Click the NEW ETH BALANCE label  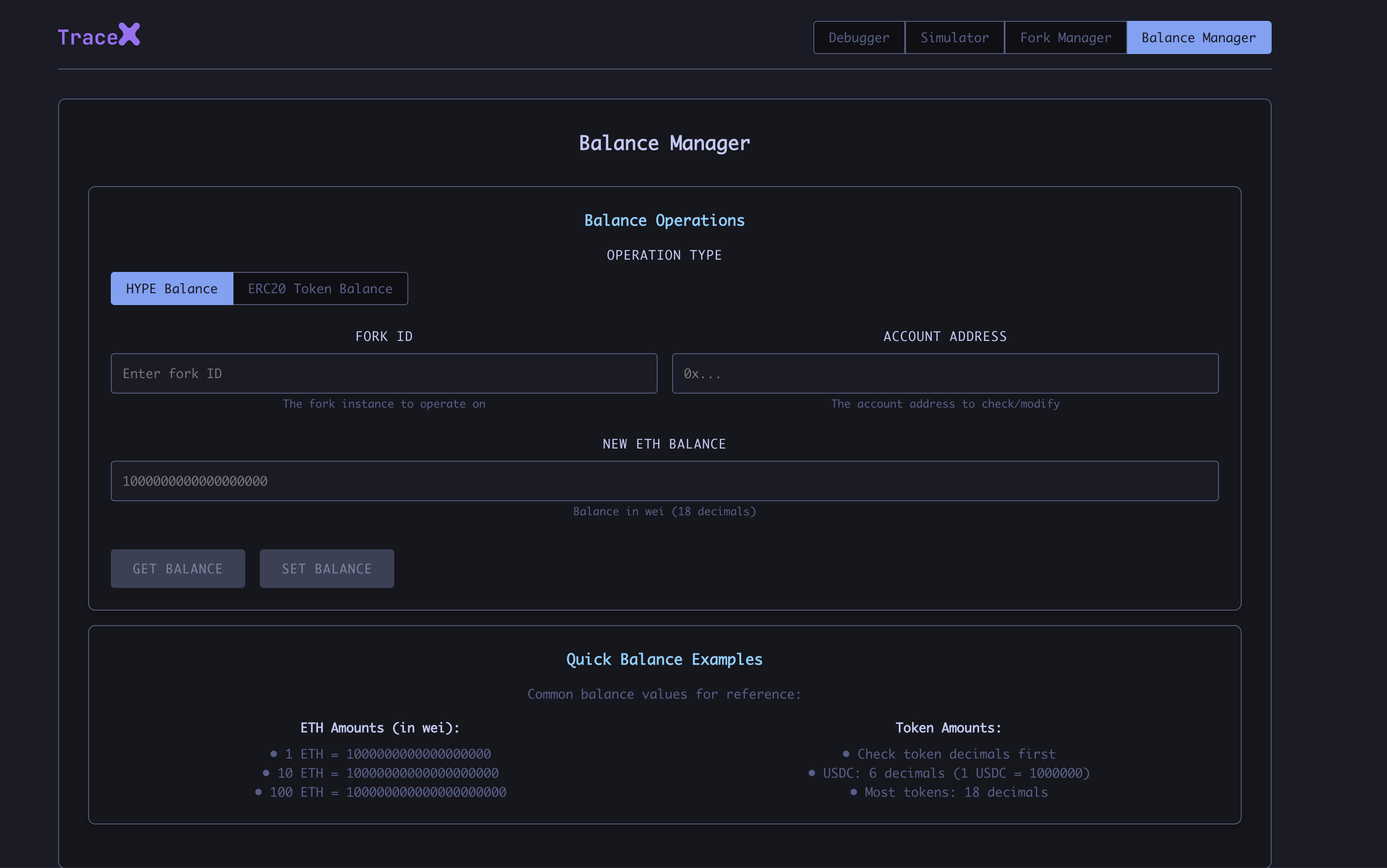tap(664, 444)
